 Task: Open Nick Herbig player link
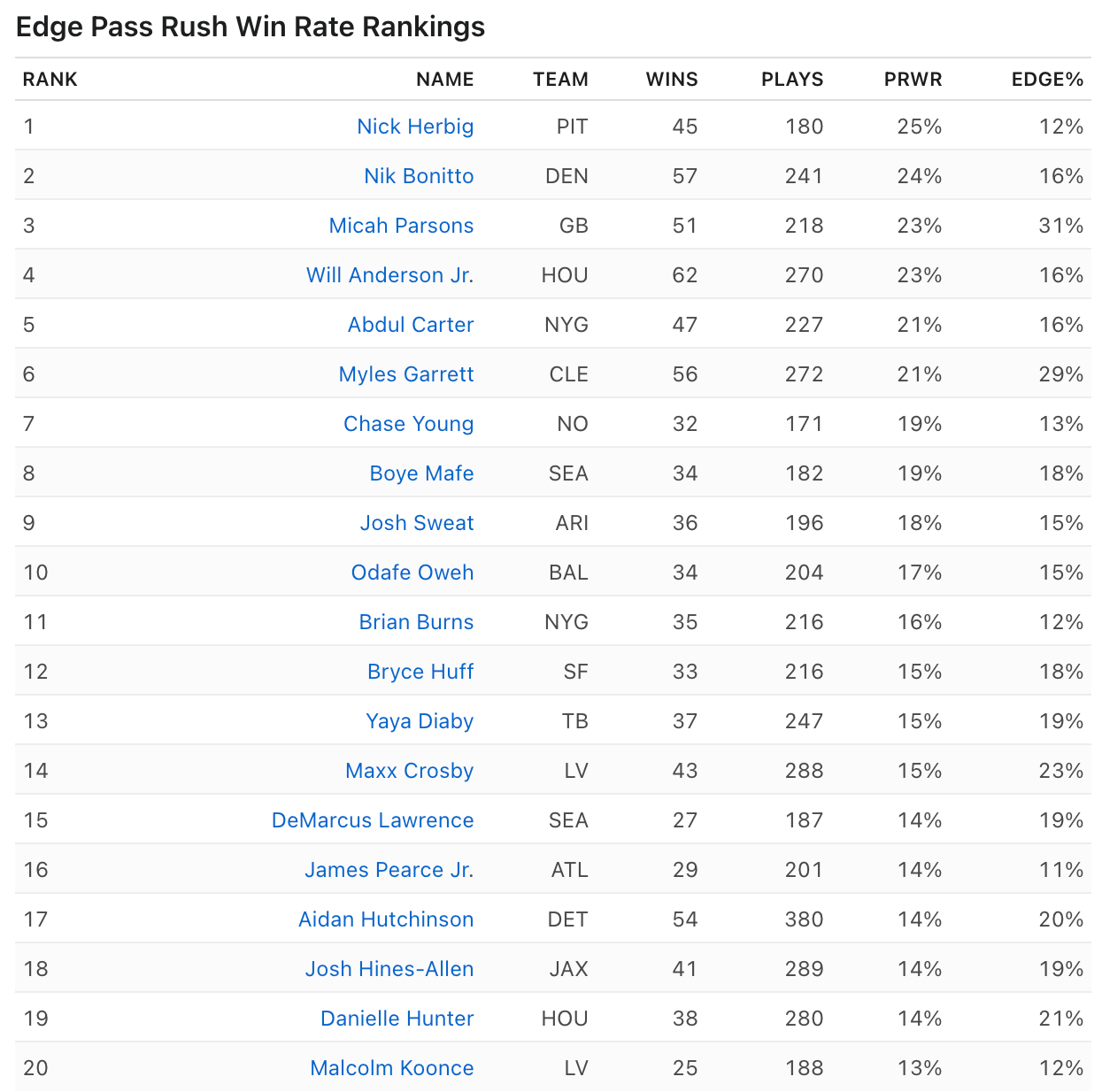coord(415,127)
